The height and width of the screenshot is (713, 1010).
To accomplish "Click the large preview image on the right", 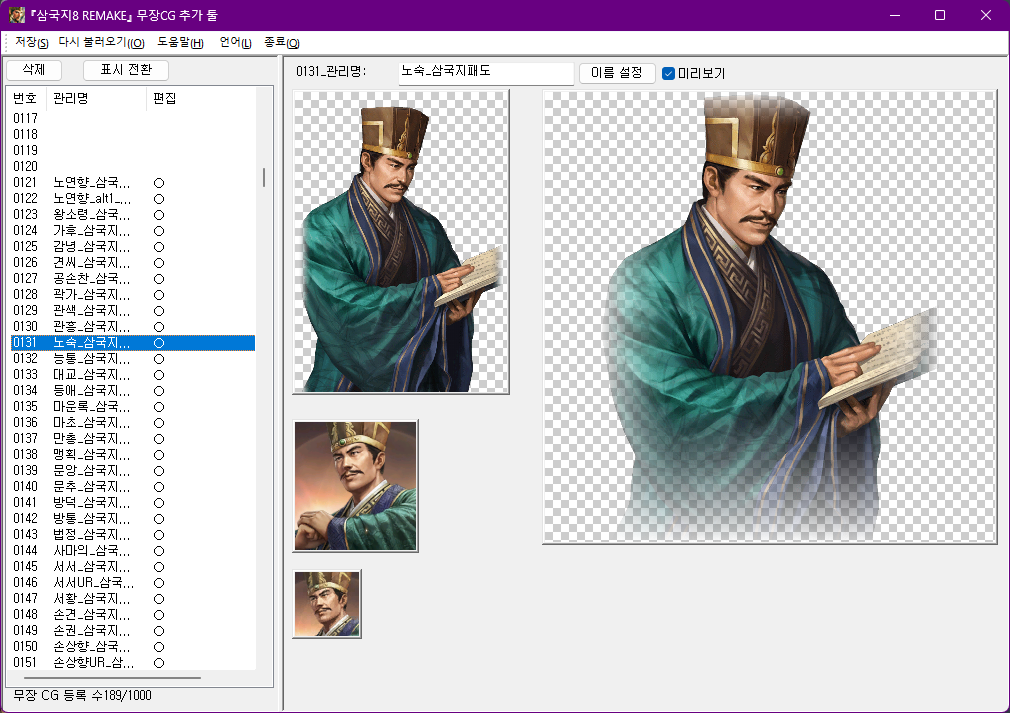I will (x=770, y=317).
